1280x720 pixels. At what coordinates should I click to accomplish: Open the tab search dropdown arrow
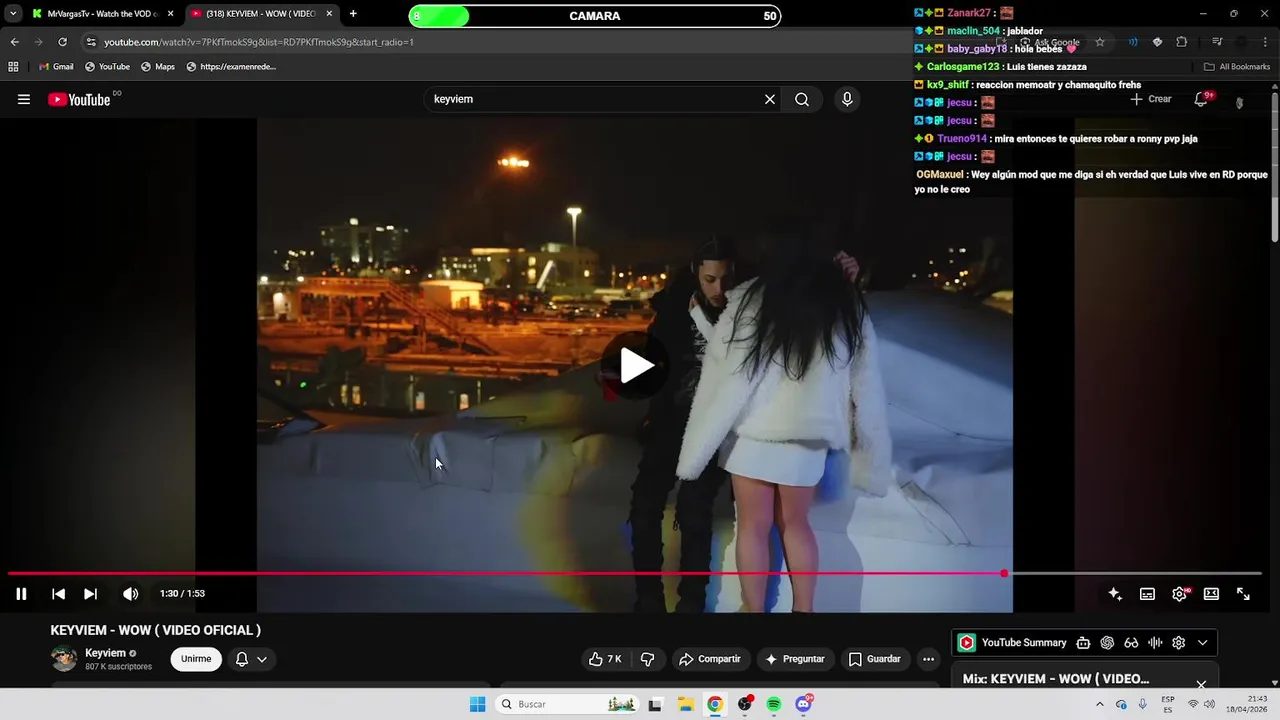(x=12, y=14)
